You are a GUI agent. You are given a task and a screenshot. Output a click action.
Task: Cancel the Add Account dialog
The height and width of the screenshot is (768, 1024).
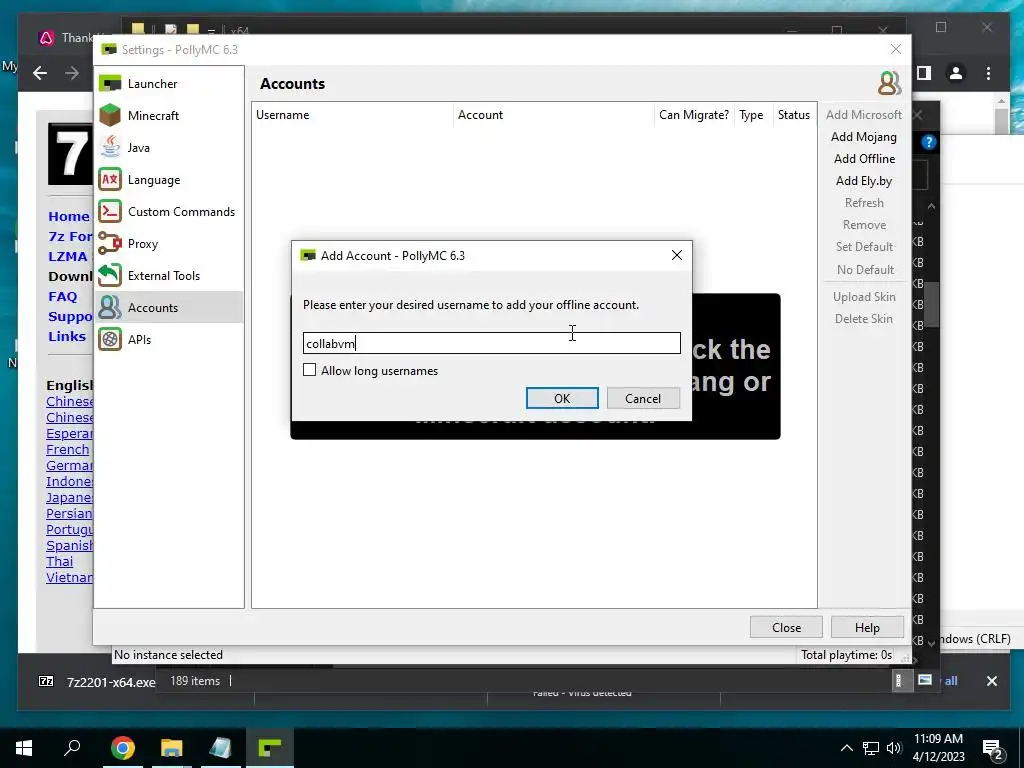[643, 398]
